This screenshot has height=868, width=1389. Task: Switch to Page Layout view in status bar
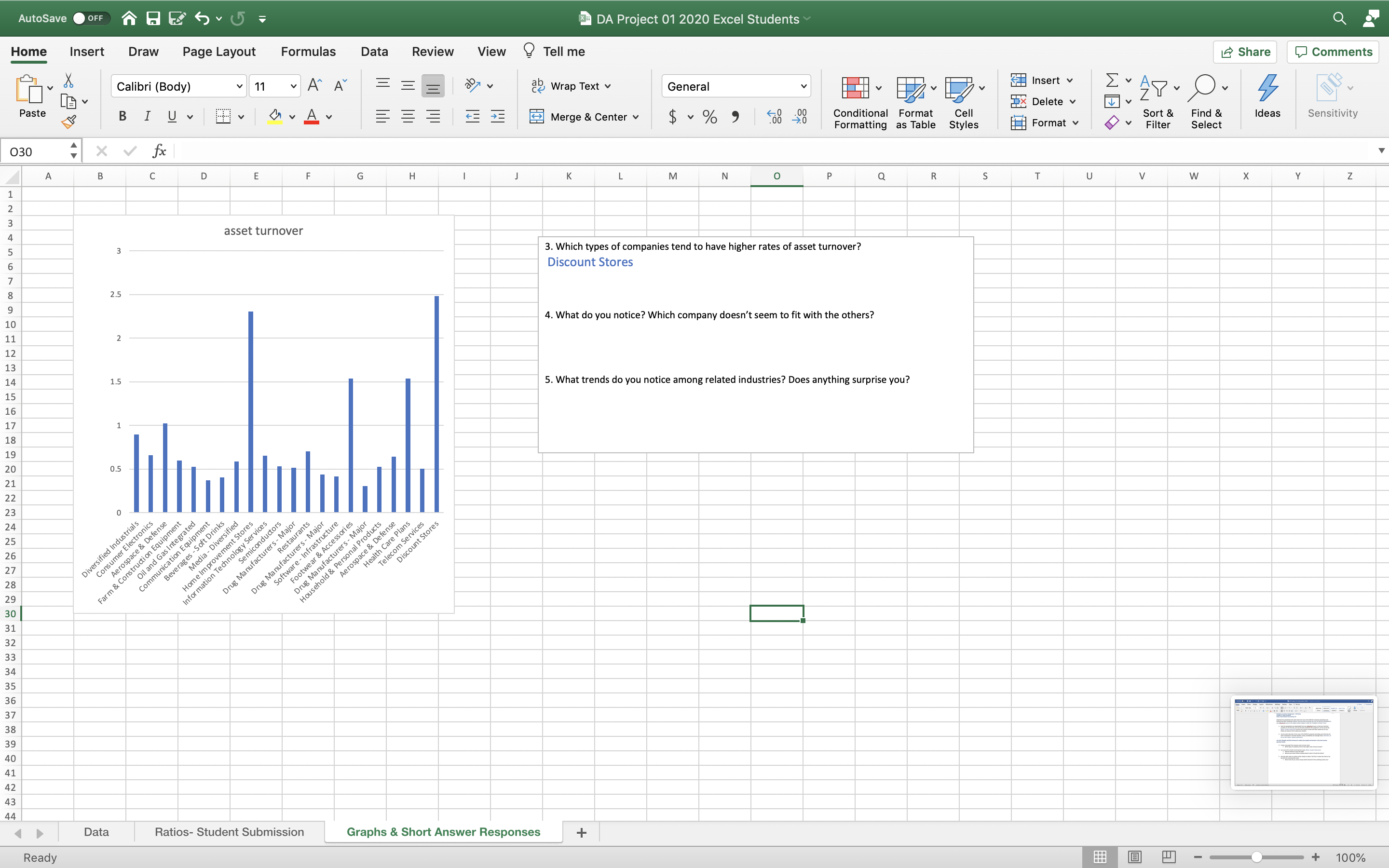[1134, 857]
